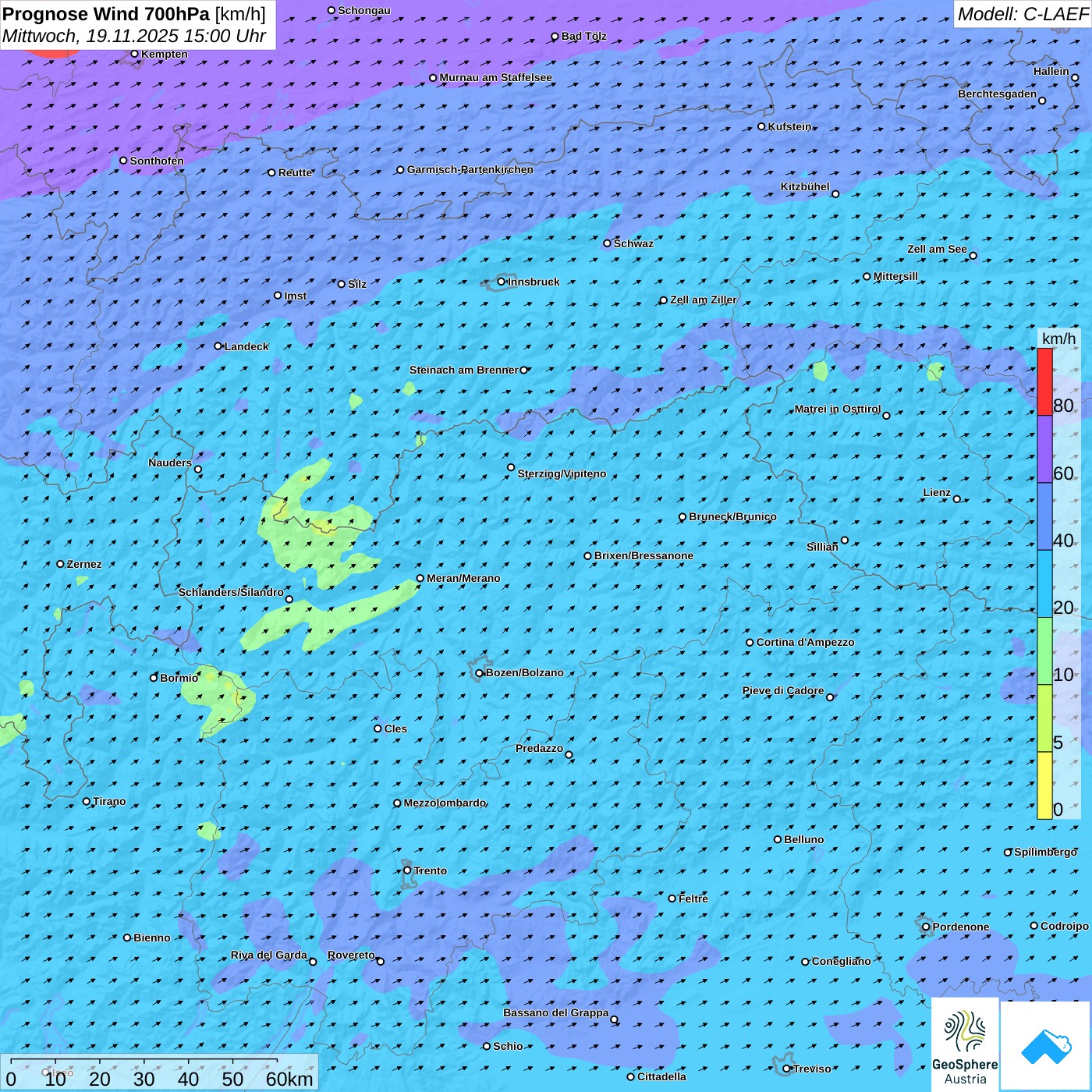1092x1092 pixels.
Task: Click the Landeck city marker dot
Action: [218, 346]
